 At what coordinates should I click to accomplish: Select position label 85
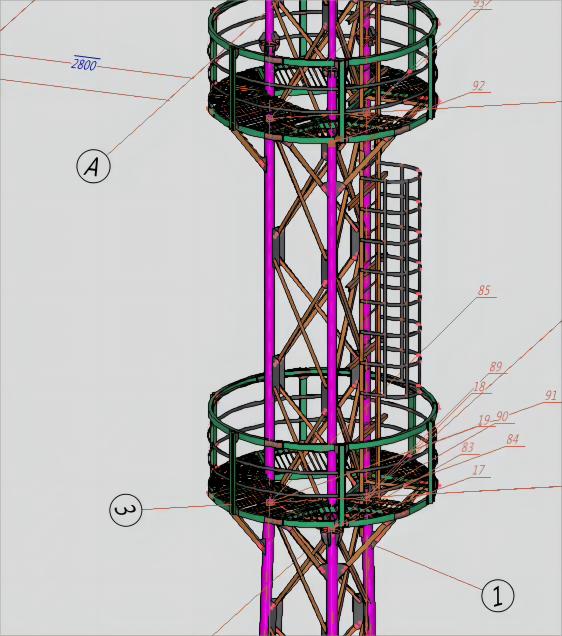(484, 290)
